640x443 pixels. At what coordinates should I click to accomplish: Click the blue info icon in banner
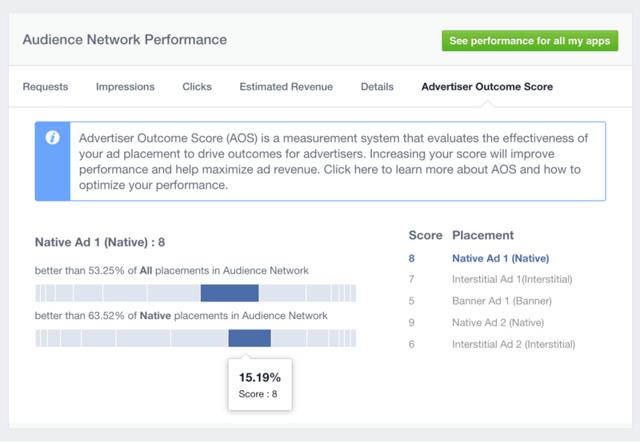pos(52,138)
